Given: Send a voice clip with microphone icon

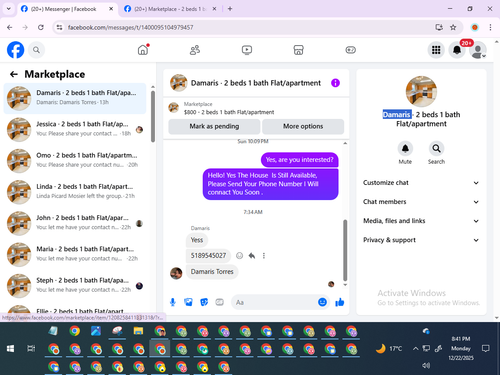Looking at the screenshot, I should 173,302.
